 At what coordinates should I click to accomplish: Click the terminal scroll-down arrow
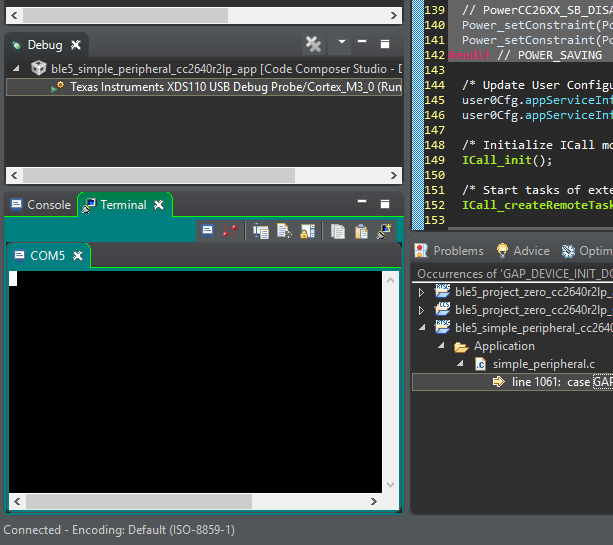point(390,485)
